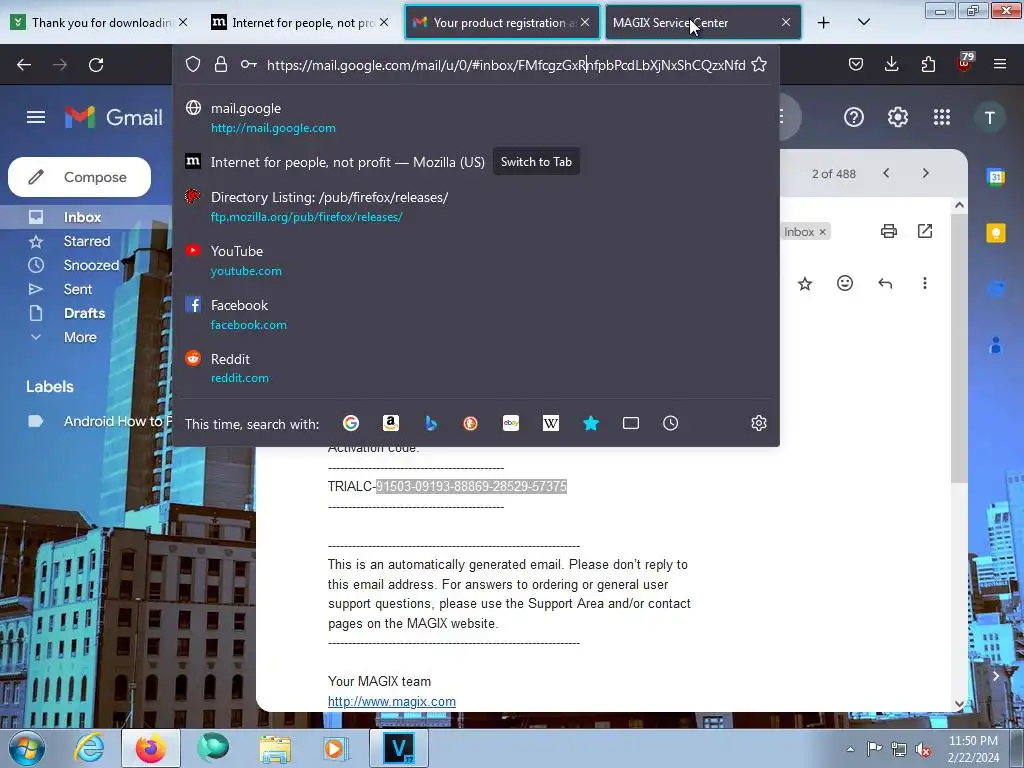The height and width of the screenshot is (768, 1024).
Task: Reply to the email
Action: [885, 283]
